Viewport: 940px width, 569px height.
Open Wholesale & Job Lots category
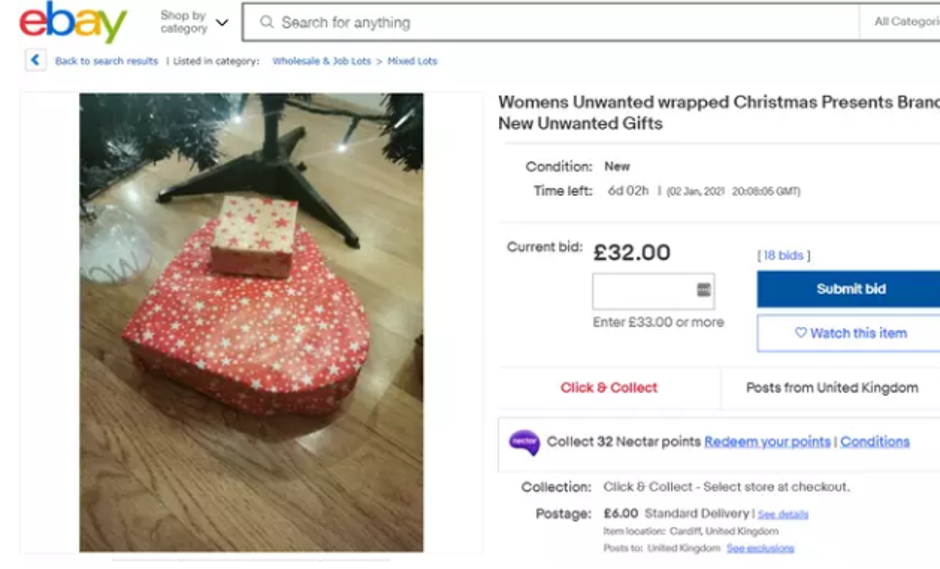(322, 61)
